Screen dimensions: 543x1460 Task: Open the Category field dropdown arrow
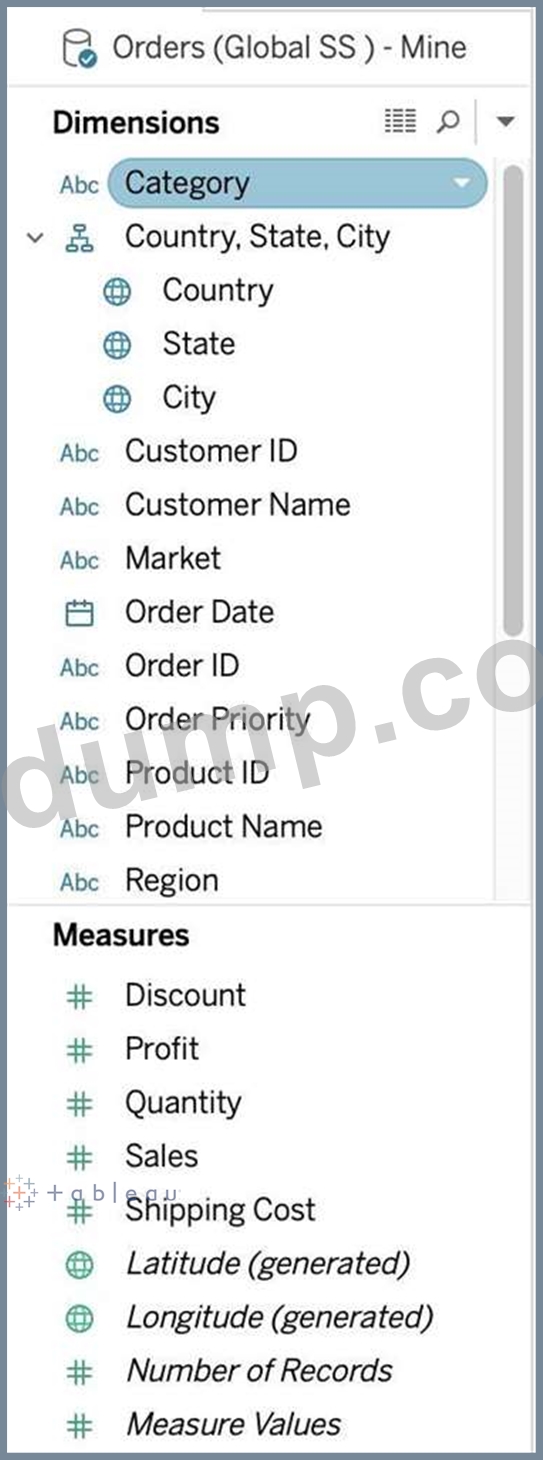[x=461, y=184]
